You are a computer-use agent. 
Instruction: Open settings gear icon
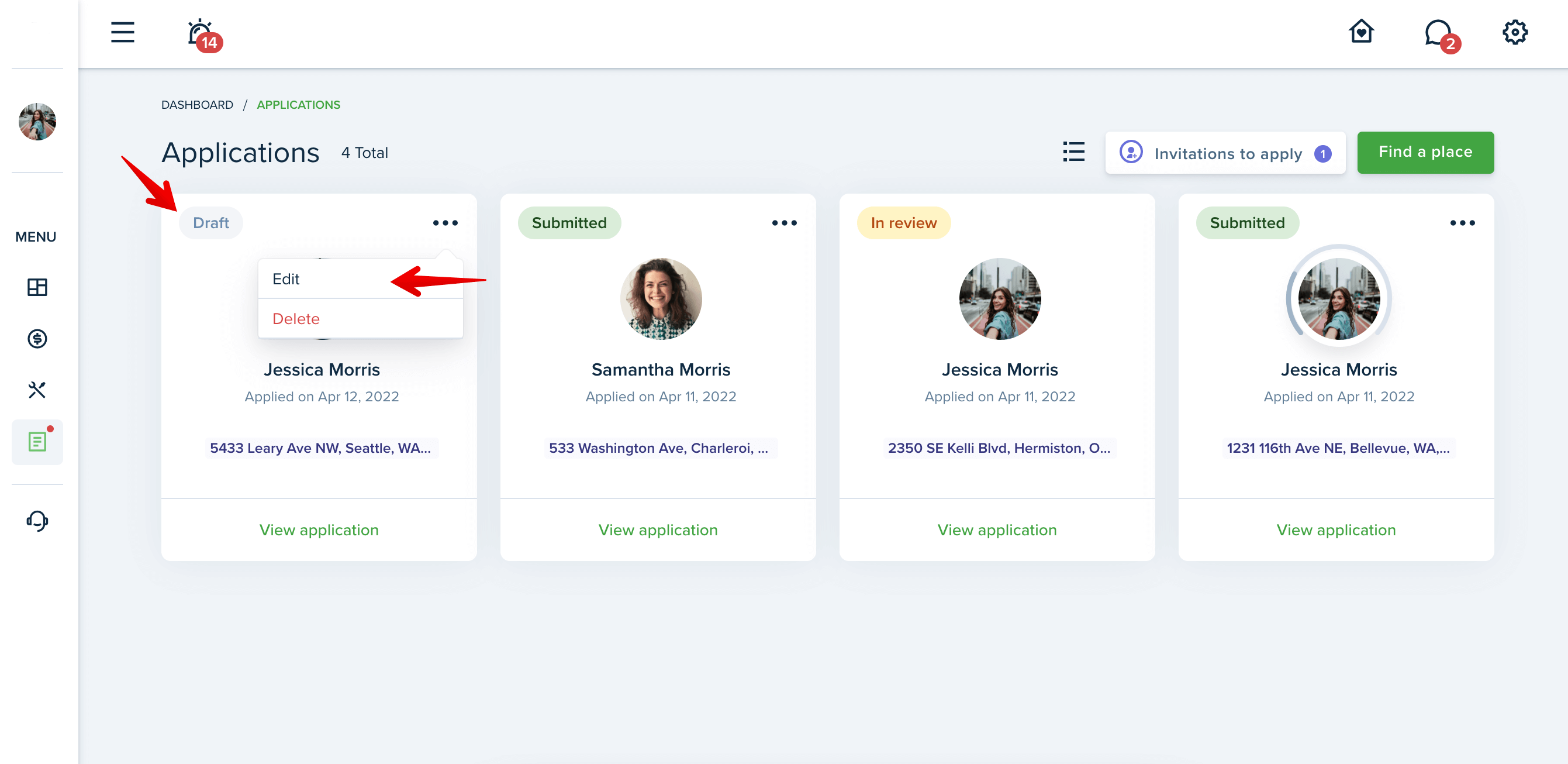[1514, 32]
